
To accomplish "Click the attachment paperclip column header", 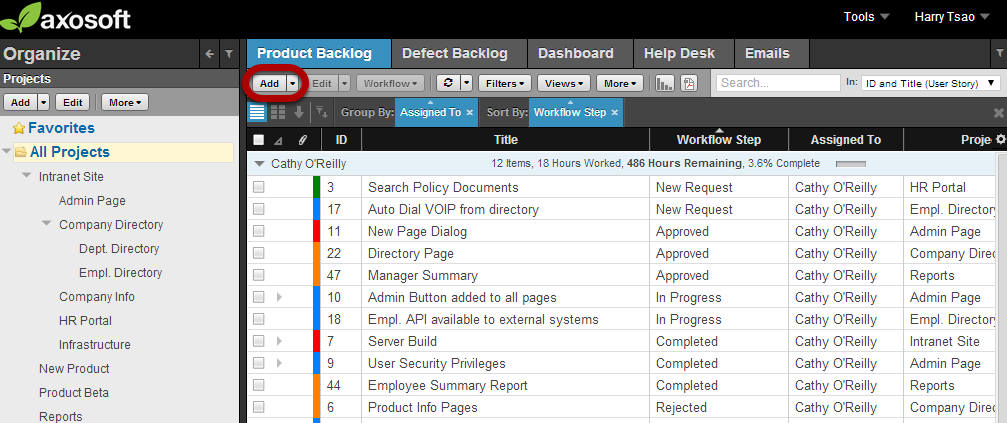I will point(302,140).
